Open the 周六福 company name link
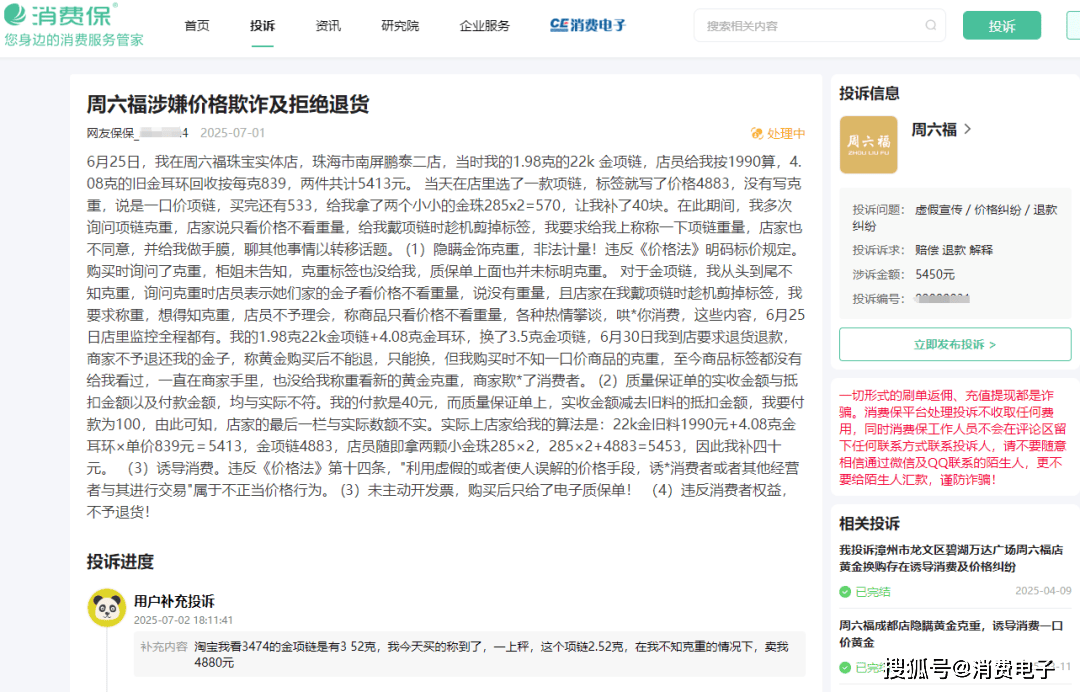 [x=934, y=129]
